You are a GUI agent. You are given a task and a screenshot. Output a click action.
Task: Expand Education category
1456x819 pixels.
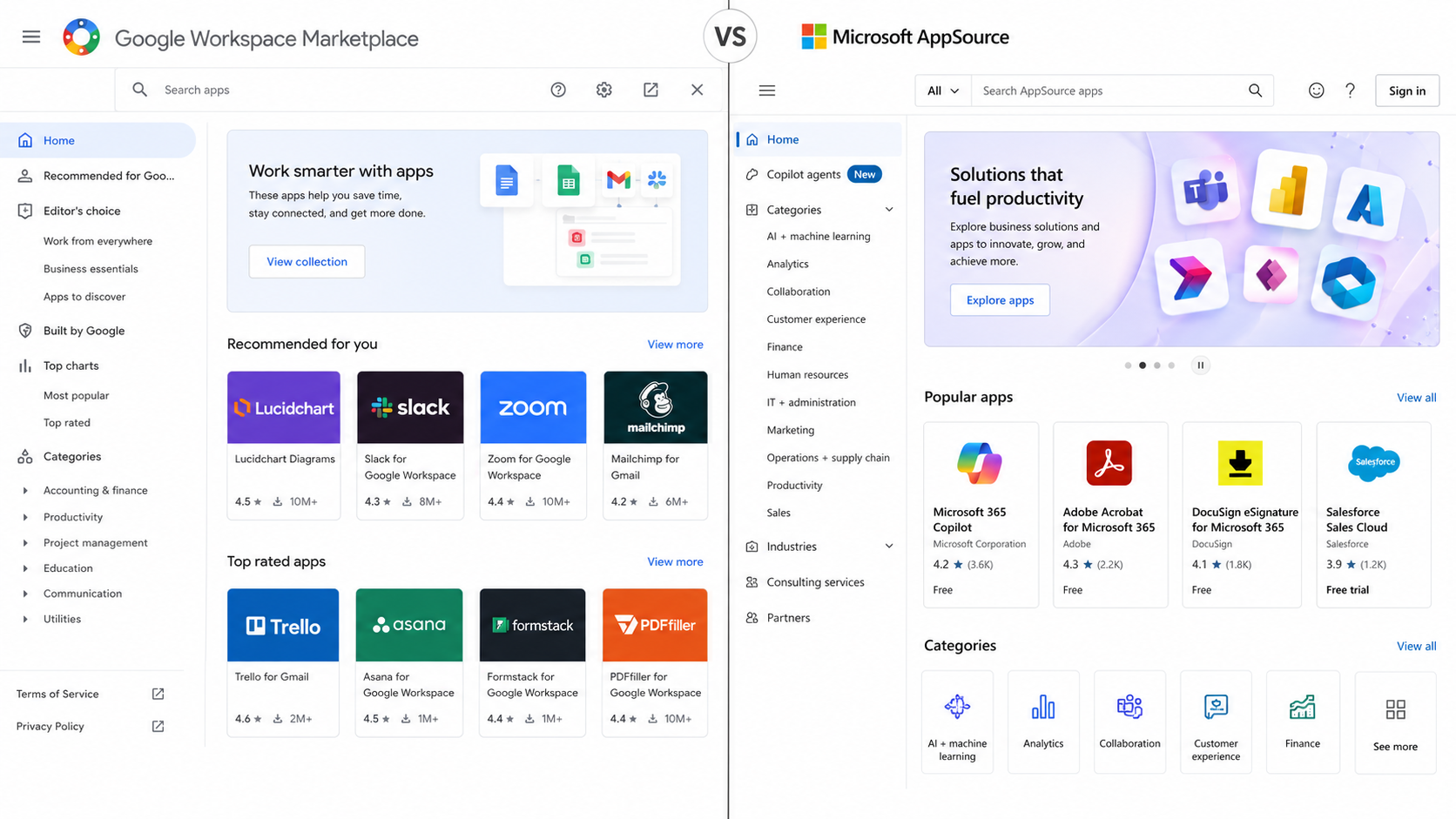(25, 568)
